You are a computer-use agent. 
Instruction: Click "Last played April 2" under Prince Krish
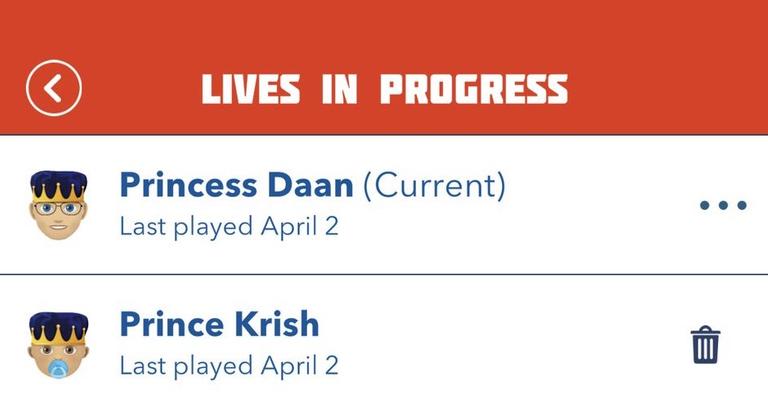tap(229, 366)
